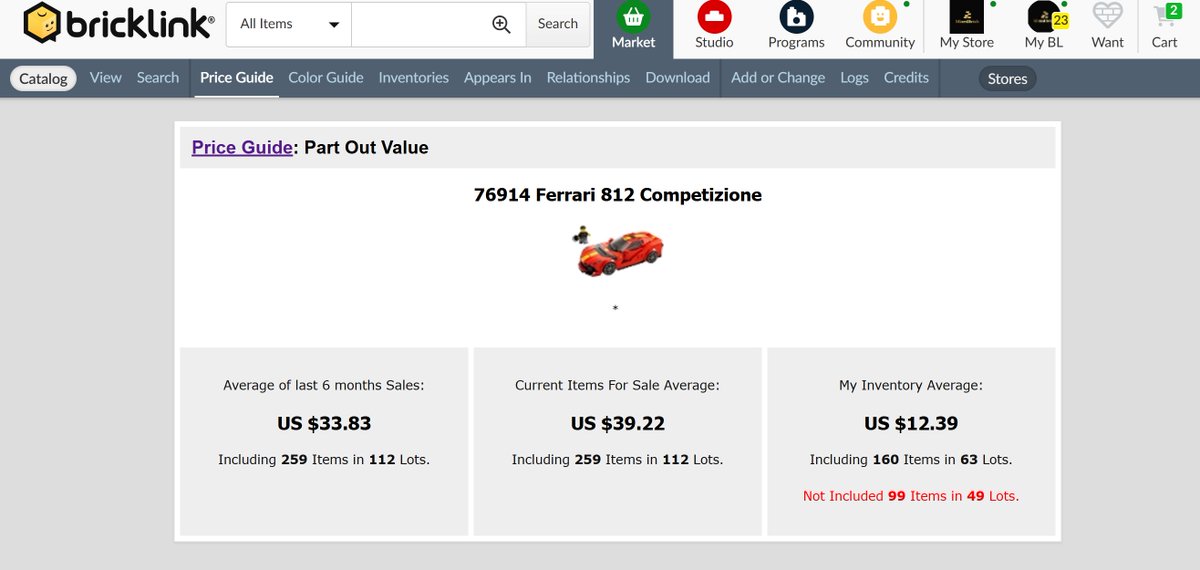Open the Inventories menu item
The image size is (1200, 570).
[x=413, y=78]
